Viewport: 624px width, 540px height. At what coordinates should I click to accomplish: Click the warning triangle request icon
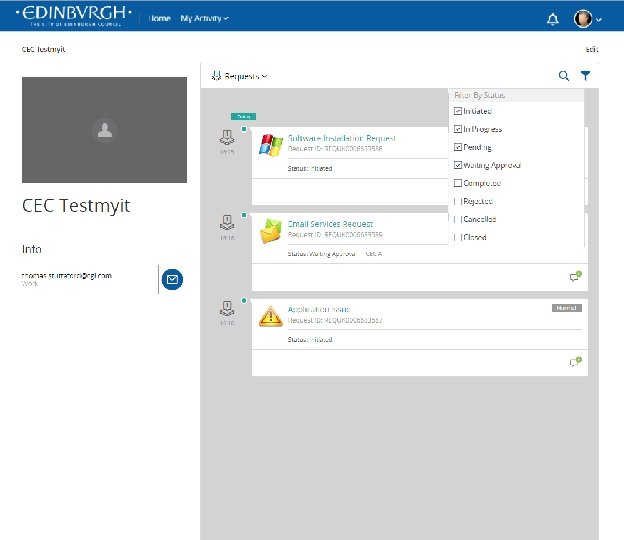point(271,317)
